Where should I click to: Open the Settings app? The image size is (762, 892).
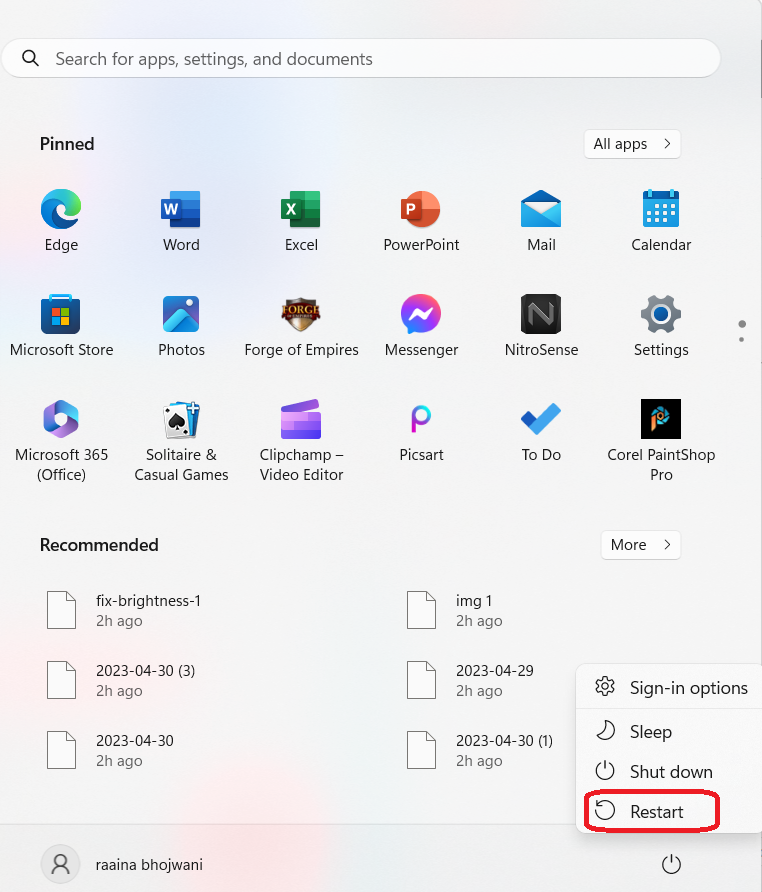[661, 325]
